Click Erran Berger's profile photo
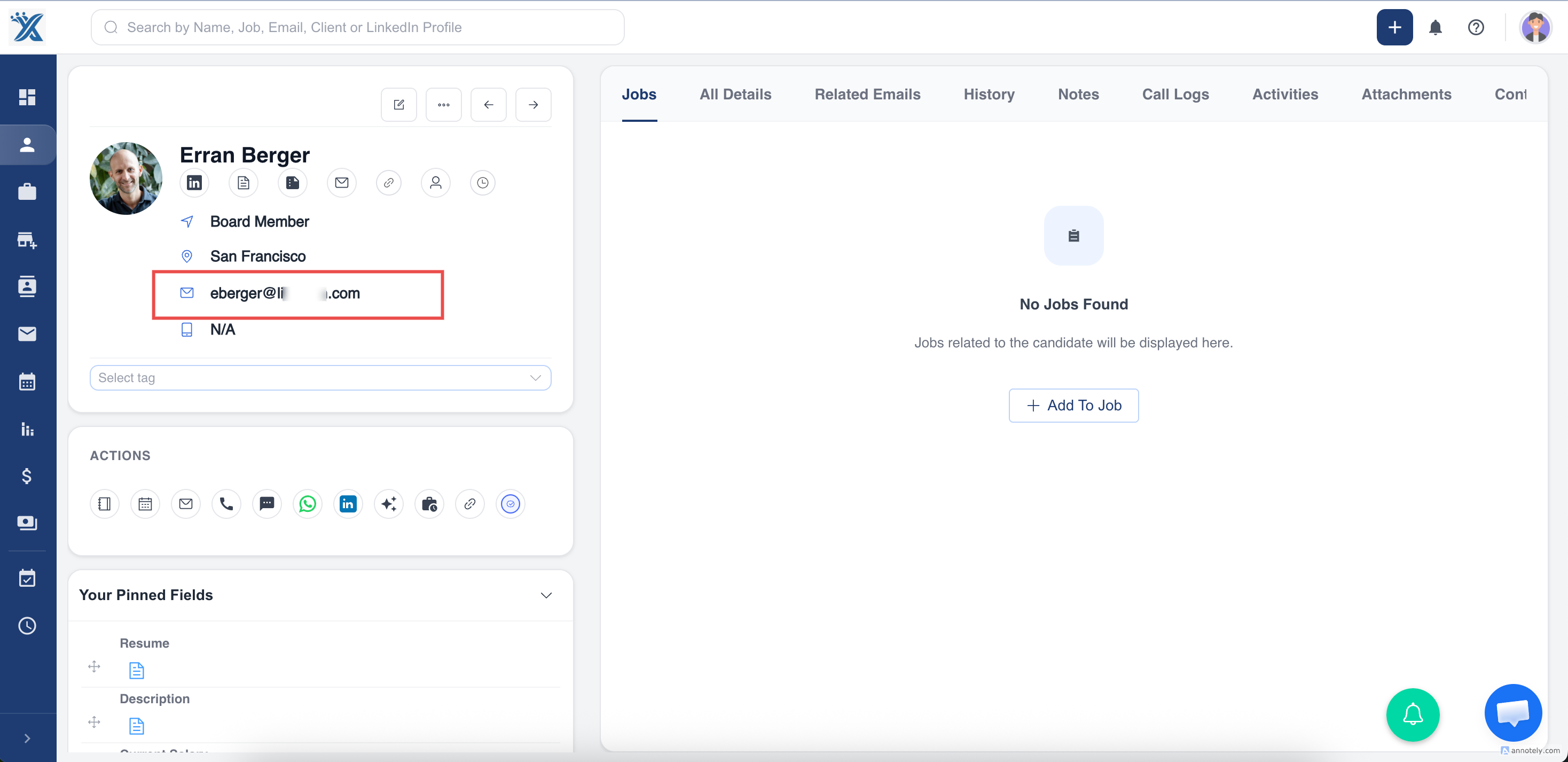The image size is (1568, 762). pyautogui.click(x=126, y=178)
